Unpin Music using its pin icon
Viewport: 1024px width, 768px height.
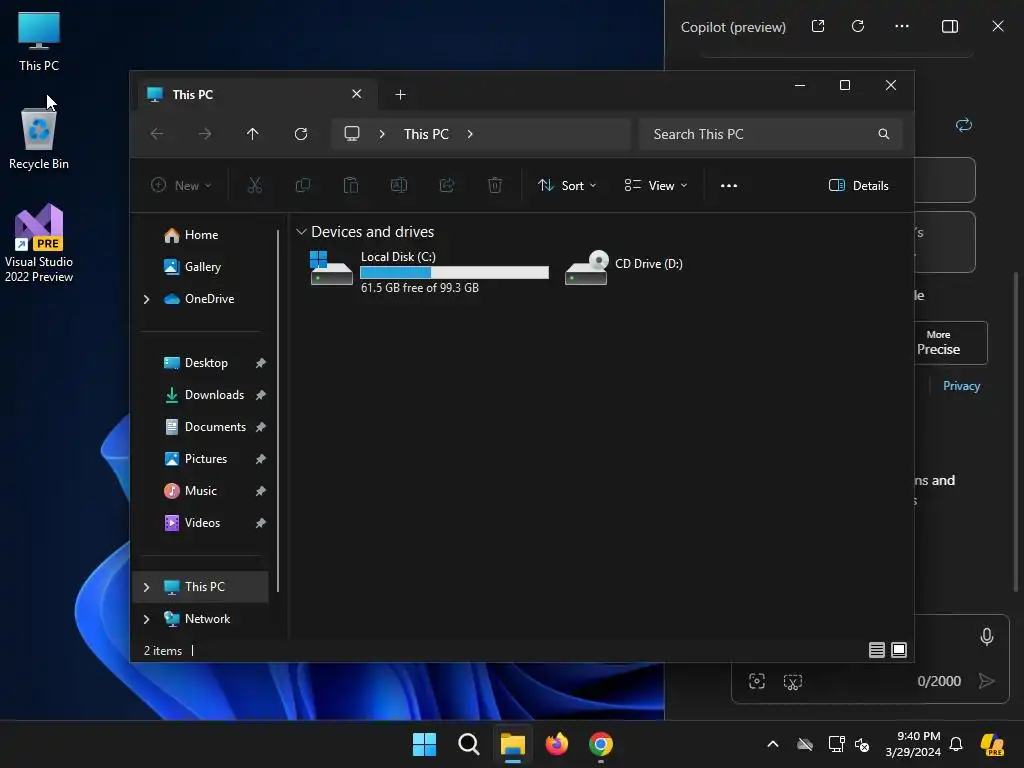(261, 490)
